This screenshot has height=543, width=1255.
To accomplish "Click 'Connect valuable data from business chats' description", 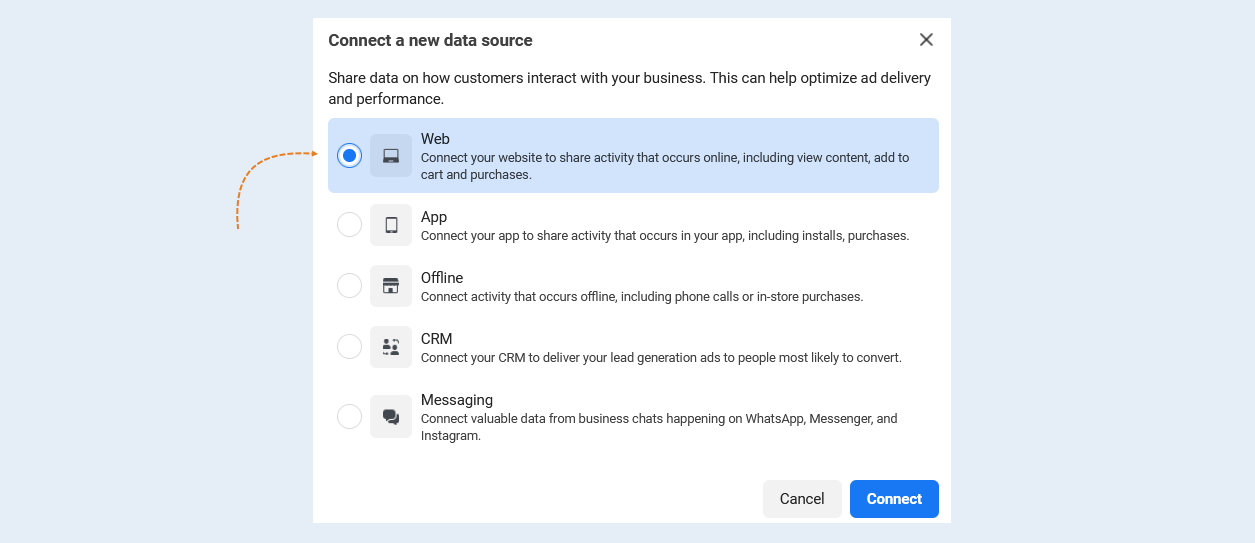I will (x=659, y=427).
